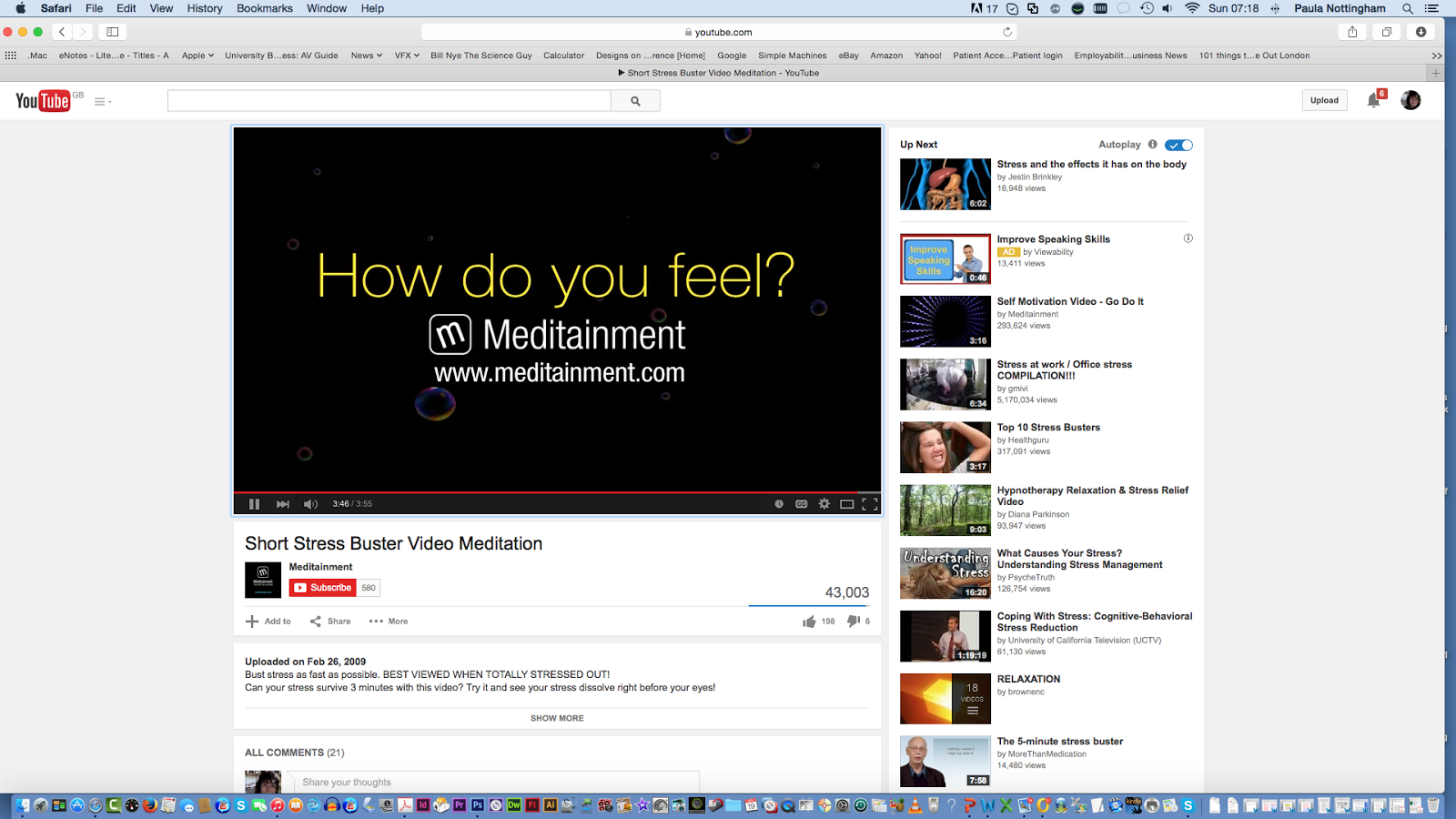This screenshot has width=1456, height=819.
Task: Open the notifications bell
Action: pos(1374,100)
